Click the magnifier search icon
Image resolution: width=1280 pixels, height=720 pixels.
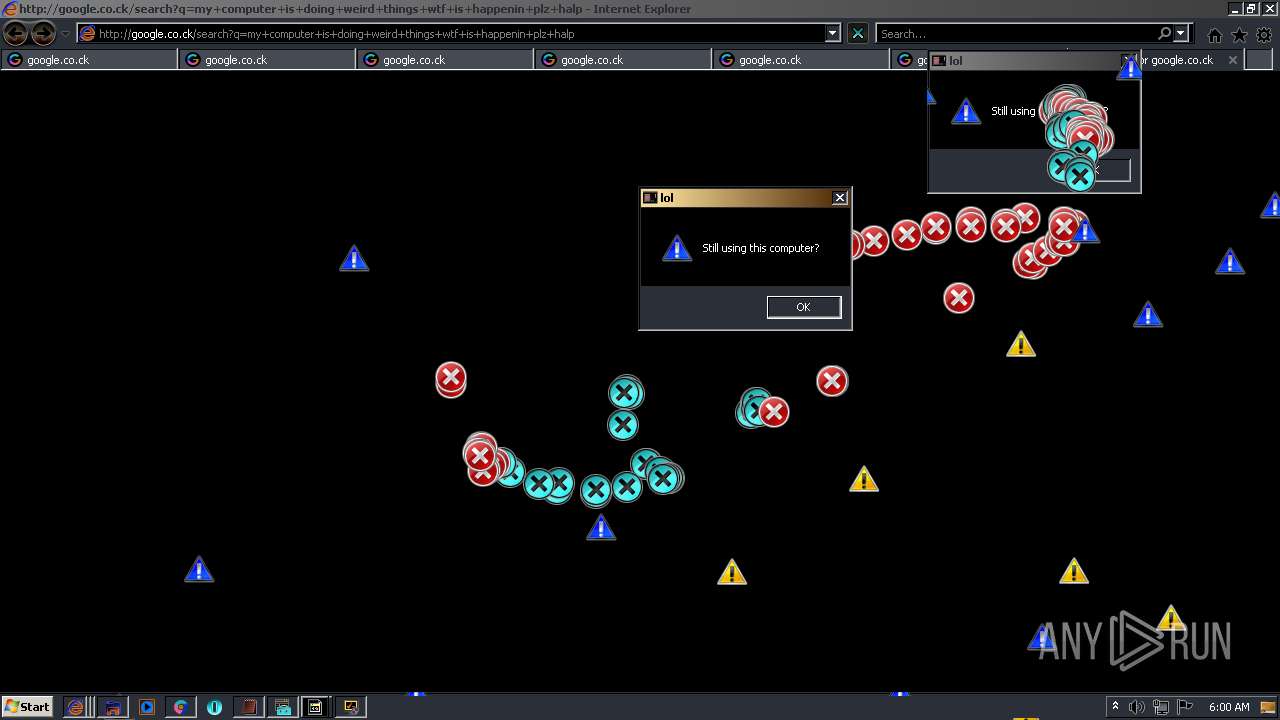point(1164,33)
